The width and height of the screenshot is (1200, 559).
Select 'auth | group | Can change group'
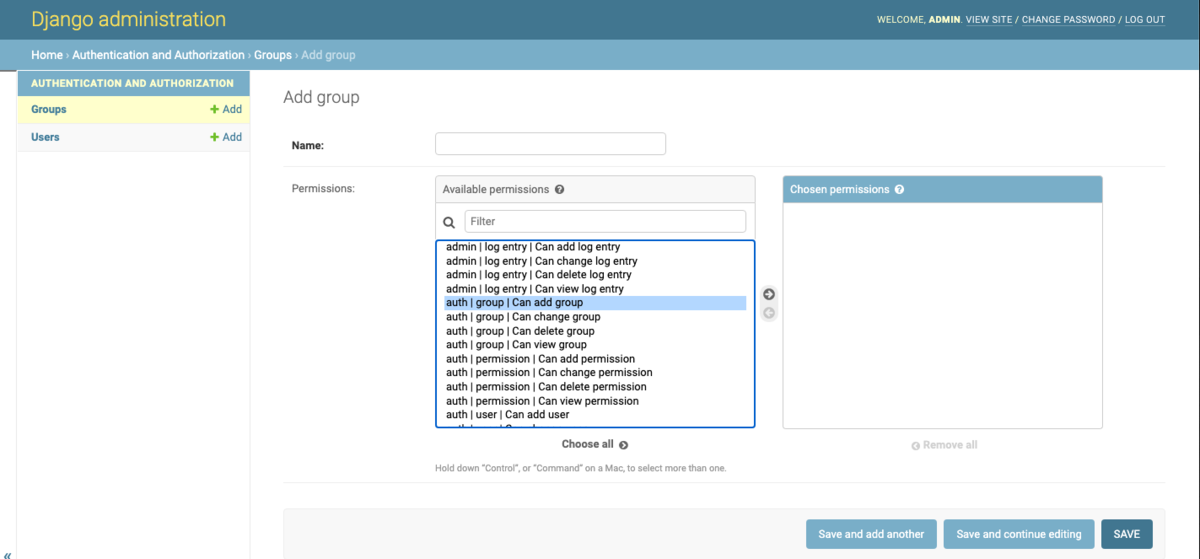[x=595, y=317]
